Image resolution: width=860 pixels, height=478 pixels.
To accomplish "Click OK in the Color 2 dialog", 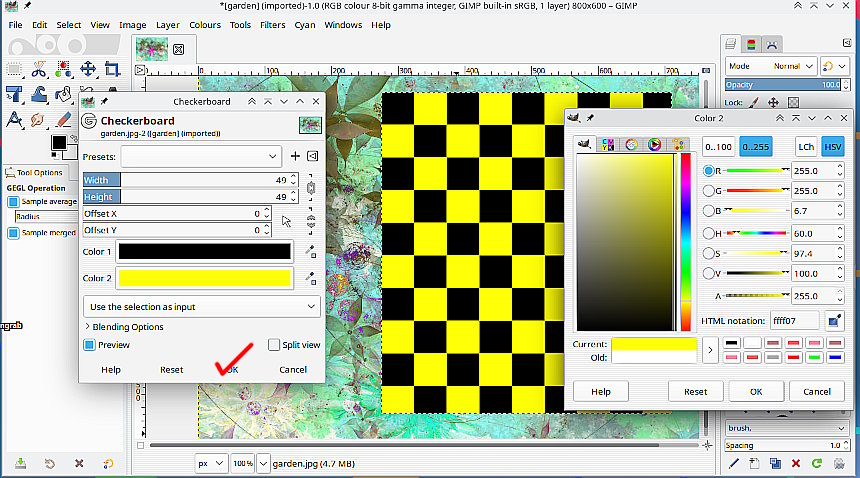I will pos(756,391).
